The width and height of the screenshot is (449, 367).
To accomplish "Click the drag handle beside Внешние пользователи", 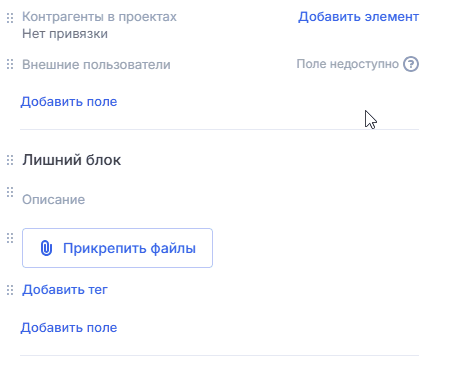I will pos(10,64).
